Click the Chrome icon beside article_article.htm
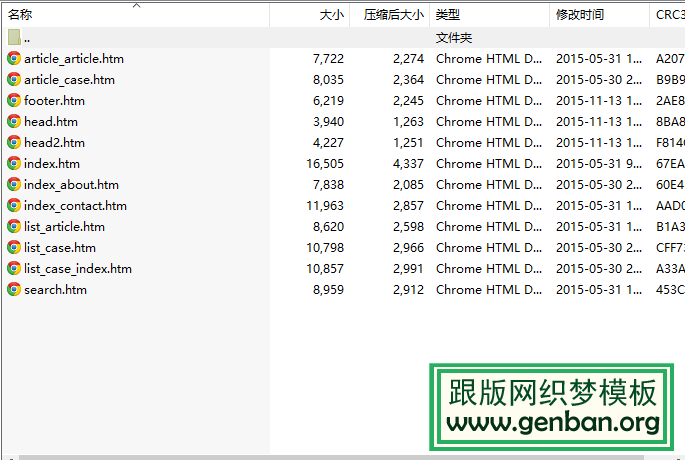The width and height of the screenshot is (685, 460). [14, 59]
